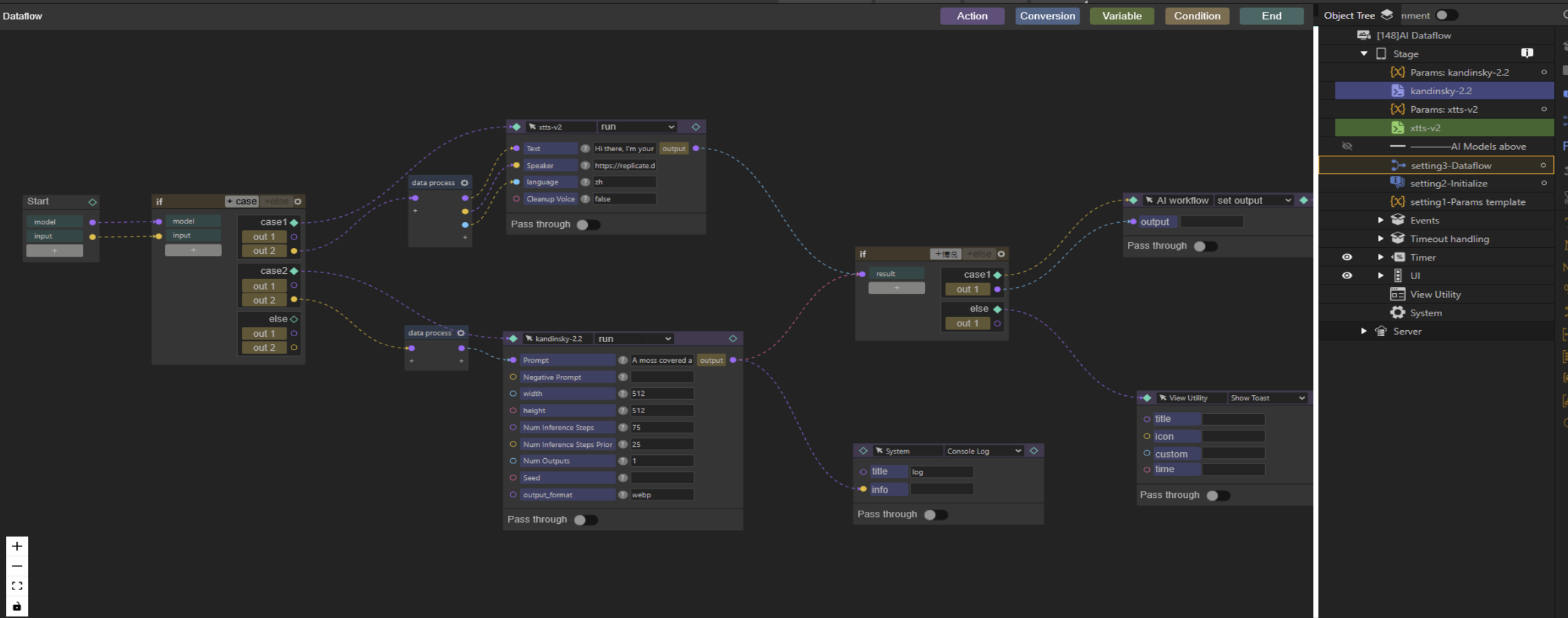Open the Show Toast dropdown
The width and height of the screenshot is (1568, 618).
1267,398
